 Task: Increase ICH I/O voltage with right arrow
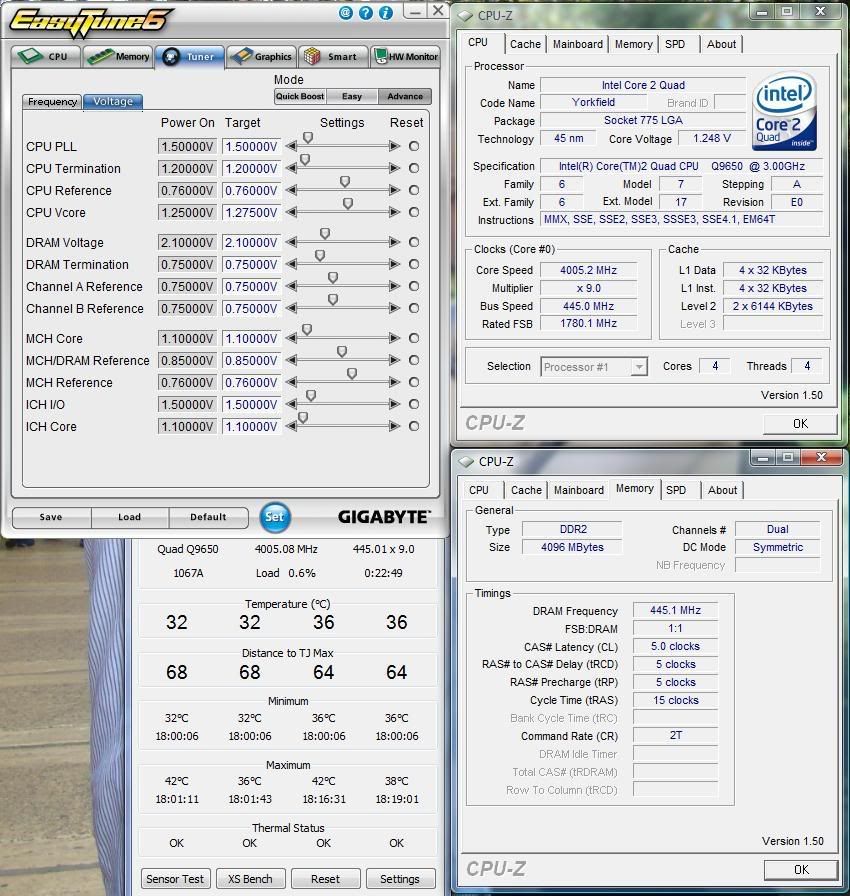click(x=394, y=404)
